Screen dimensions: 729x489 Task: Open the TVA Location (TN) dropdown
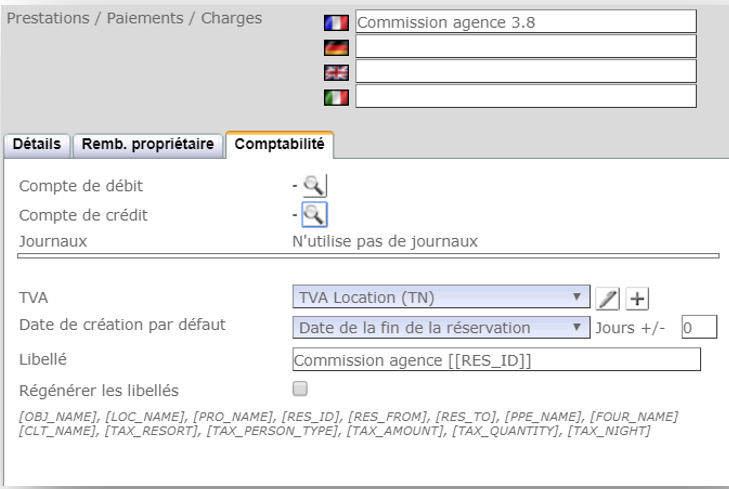coord(440,297)
